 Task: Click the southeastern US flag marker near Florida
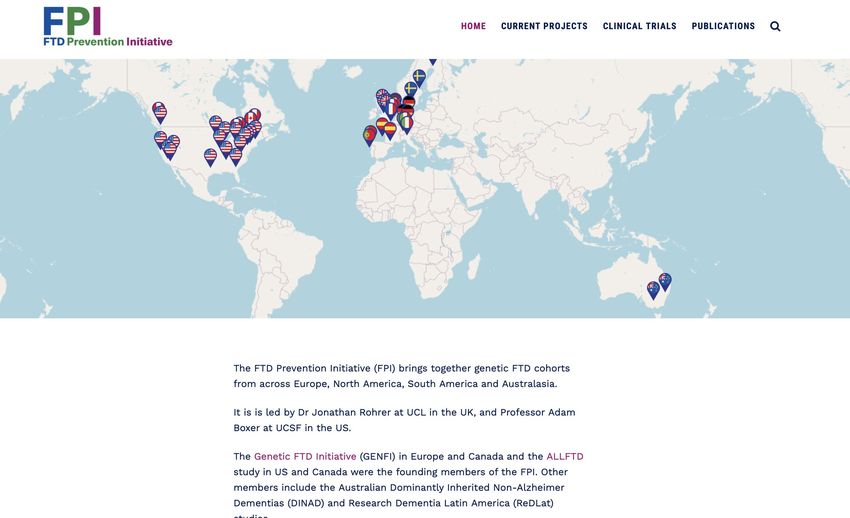click(x=236, y=157)
